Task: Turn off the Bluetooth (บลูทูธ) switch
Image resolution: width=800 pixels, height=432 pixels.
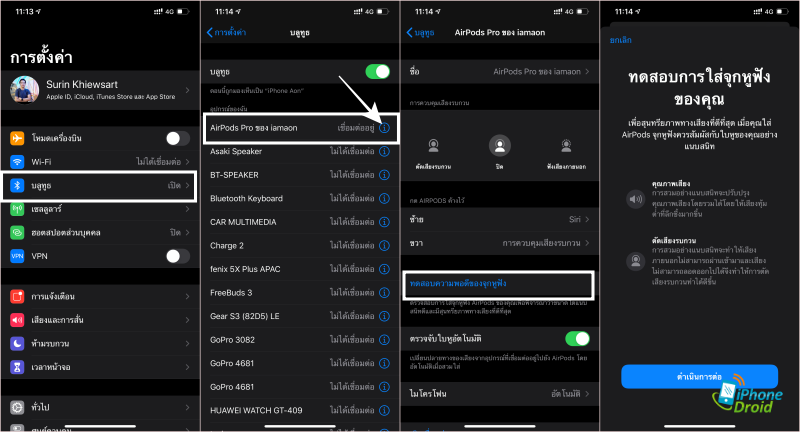Action: click(x=378, y=72)
